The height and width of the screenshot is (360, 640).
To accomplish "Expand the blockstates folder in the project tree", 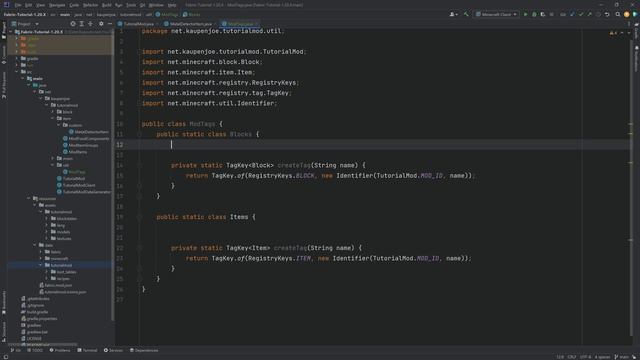I will 47,218.
